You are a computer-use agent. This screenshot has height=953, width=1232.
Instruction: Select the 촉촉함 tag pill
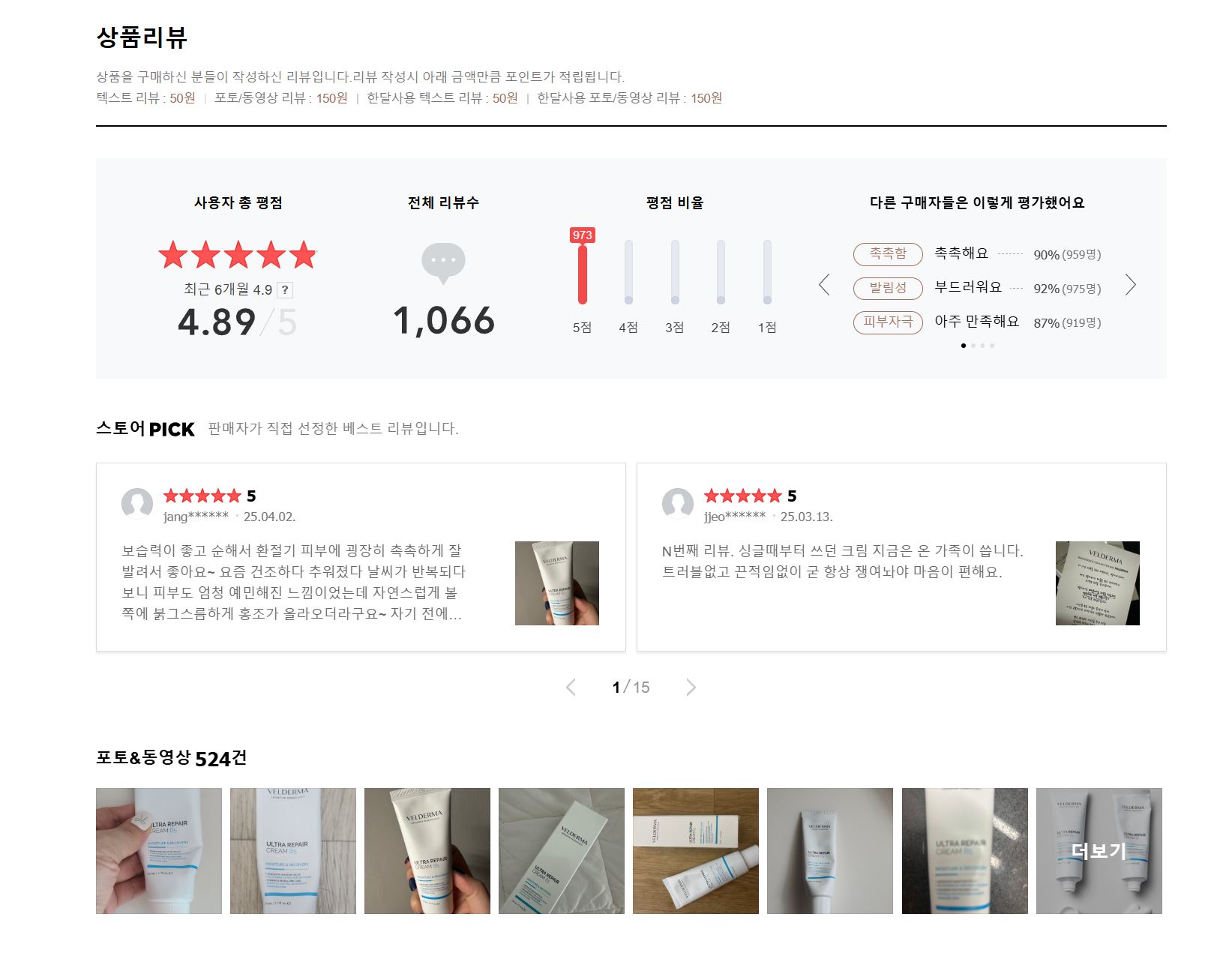tap(888, 254)
